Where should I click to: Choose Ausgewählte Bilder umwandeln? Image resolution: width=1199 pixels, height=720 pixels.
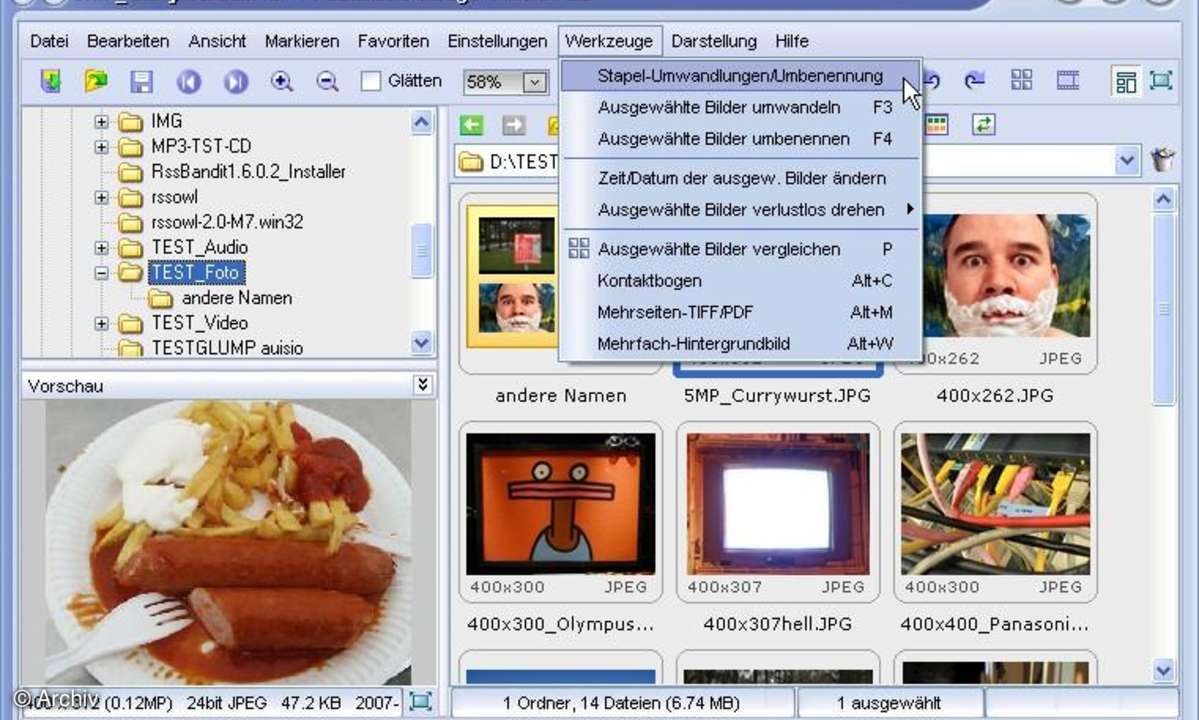point(740,108)
